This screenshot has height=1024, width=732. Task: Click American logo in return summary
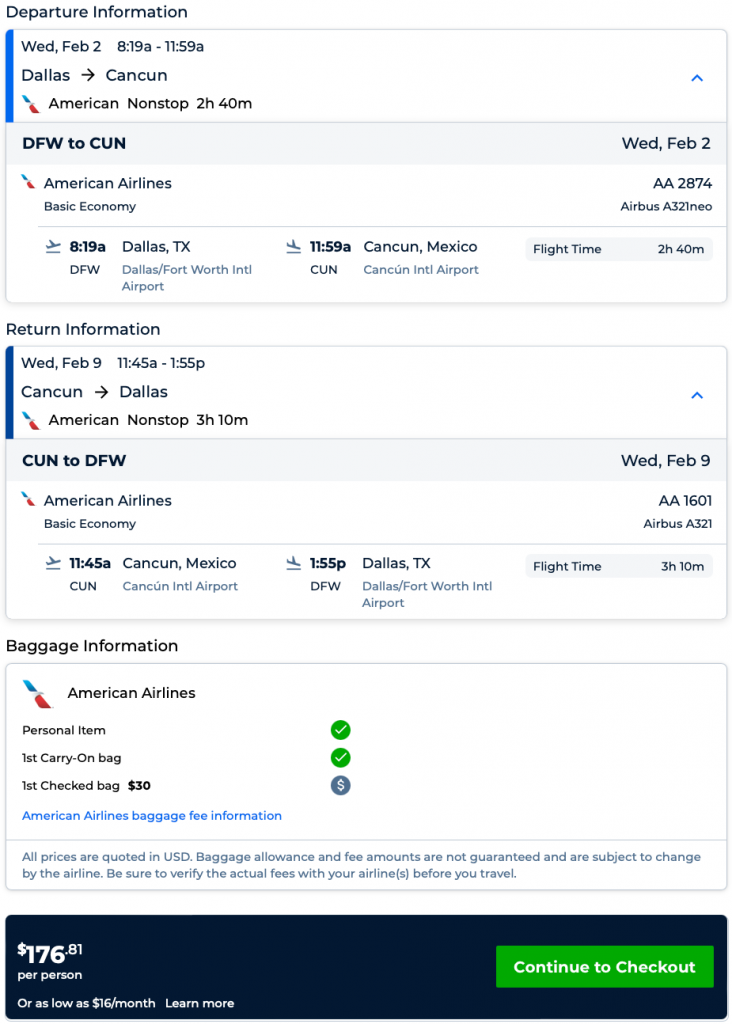point(32,420)
